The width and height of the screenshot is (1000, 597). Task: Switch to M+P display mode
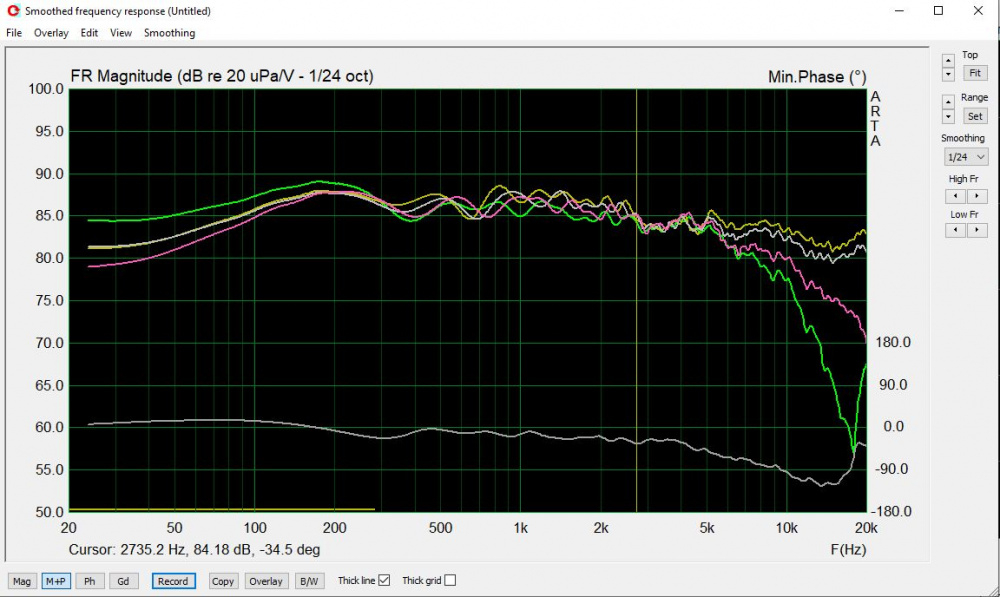55,581
